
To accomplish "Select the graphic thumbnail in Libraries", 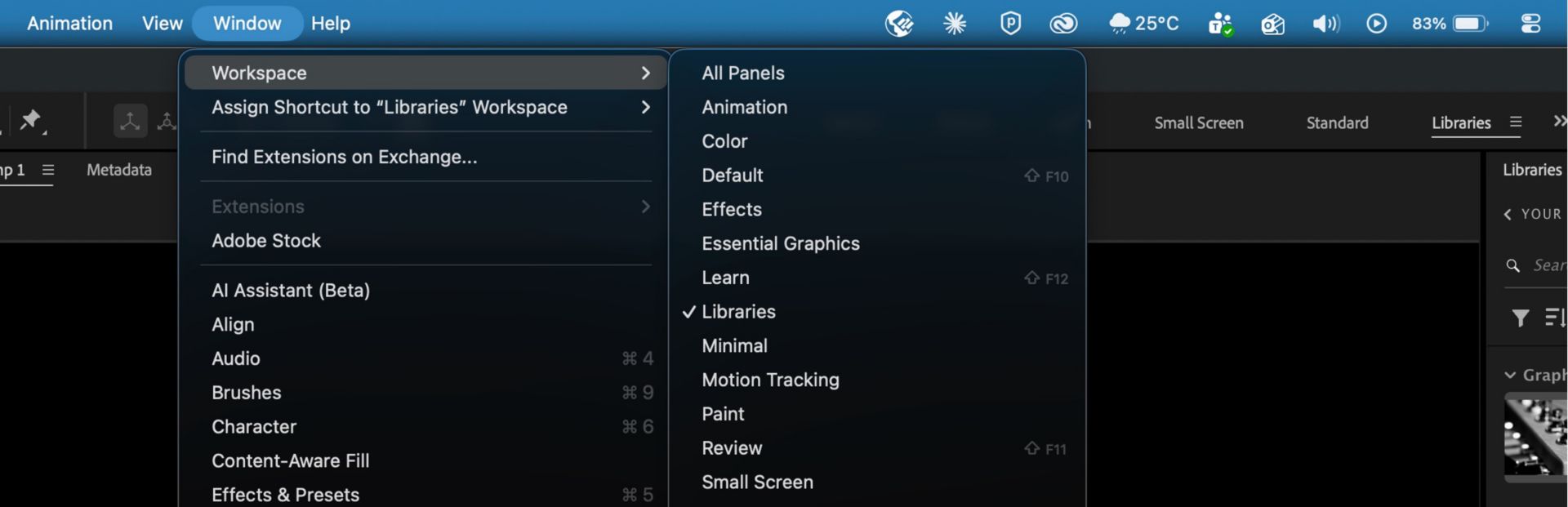I will pyautogui.click(x=1535, y=437).
